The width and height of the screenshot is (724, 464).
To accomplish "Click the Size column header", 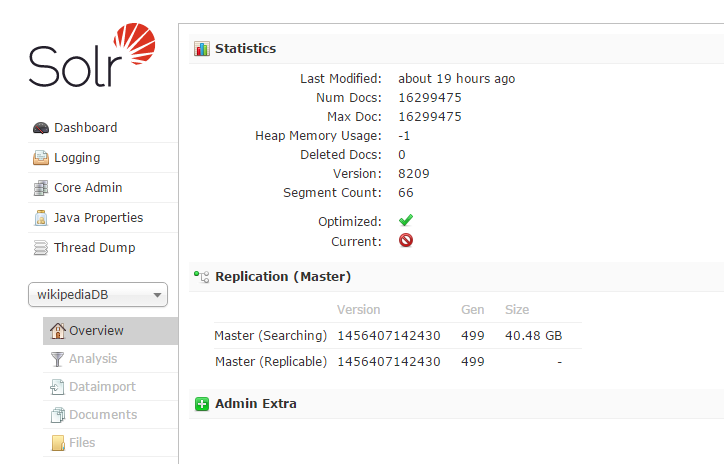I will [x=517, y=310].
